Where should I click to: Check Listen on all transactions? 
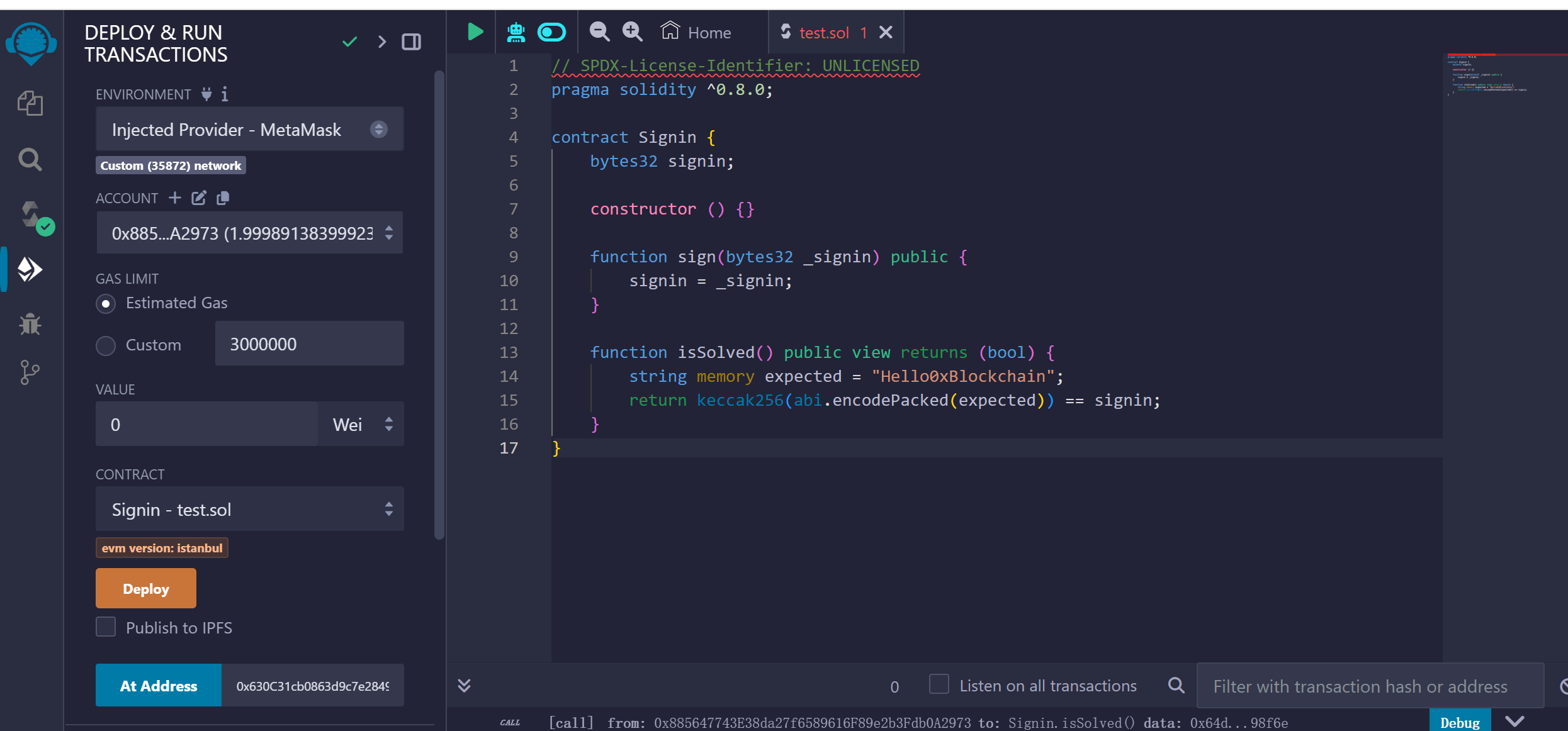939,684
